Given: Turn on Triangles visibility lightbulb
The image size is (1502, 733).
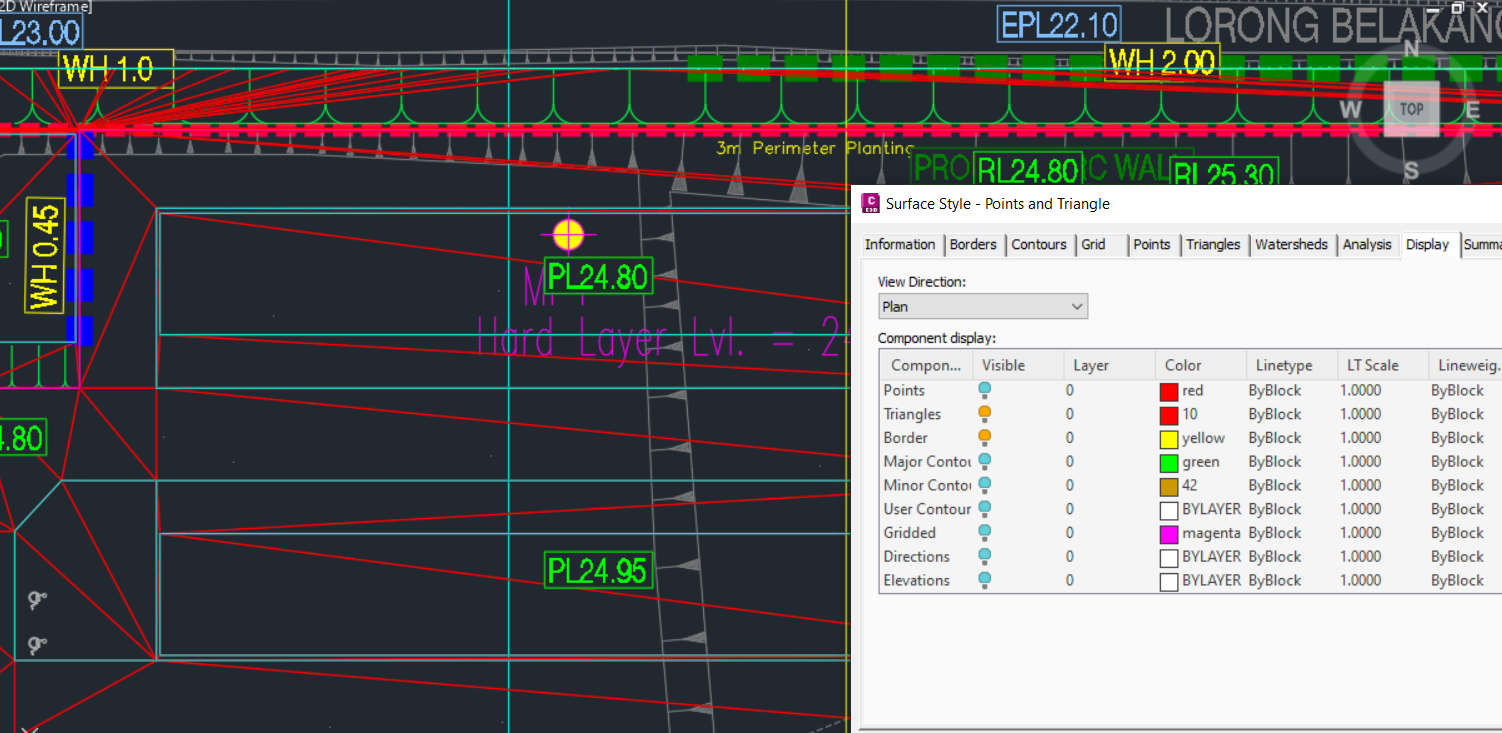Looking at the screenshot, I should [x=985, y=414].
